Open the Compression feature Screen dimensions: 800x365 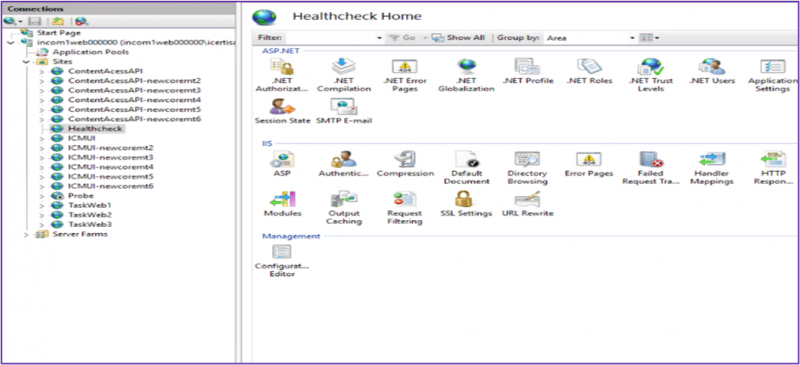[405, 164]
